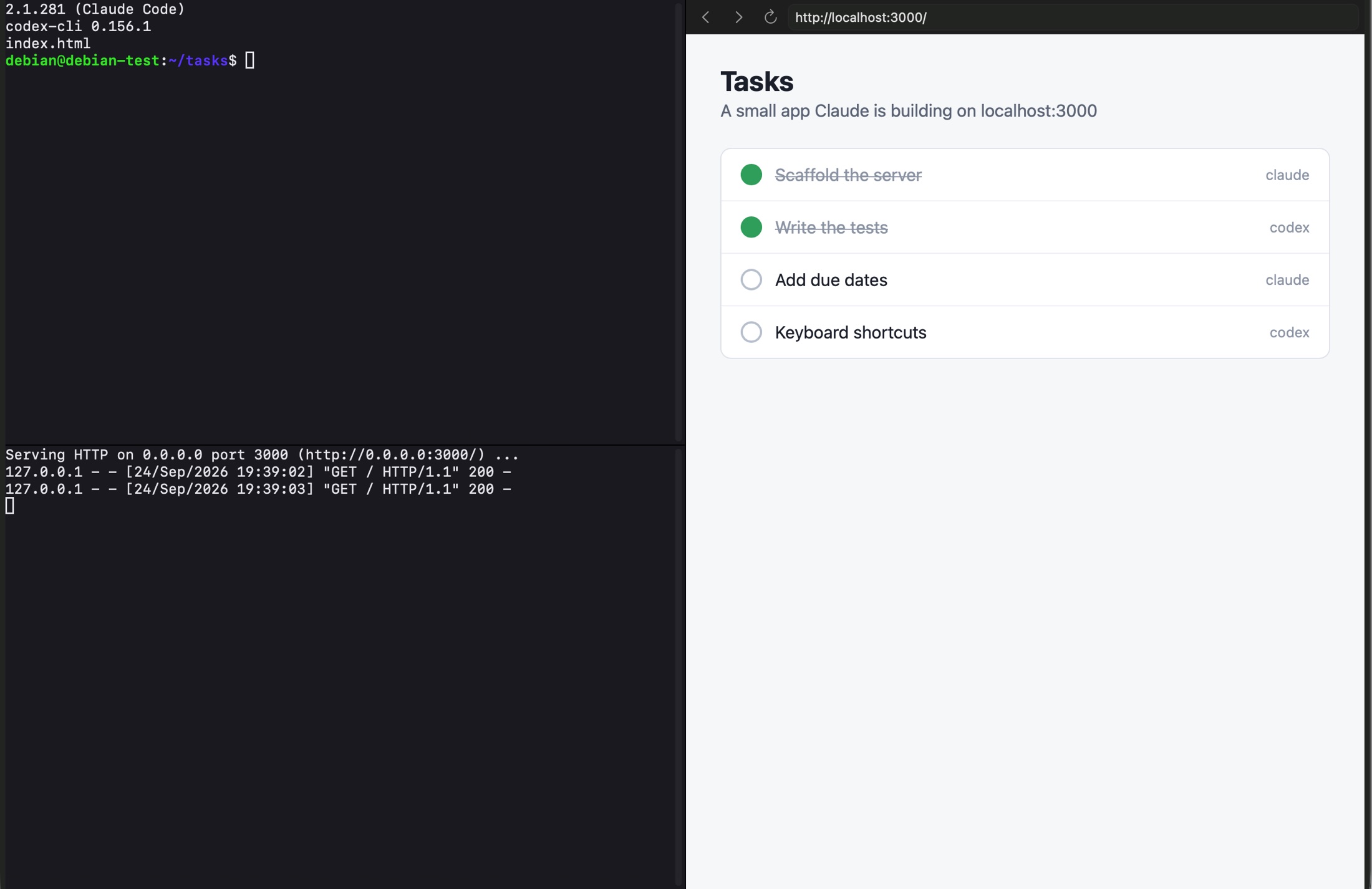Click claude label on Scaffold the server row
The image size is (1372, 889).
1287,175
